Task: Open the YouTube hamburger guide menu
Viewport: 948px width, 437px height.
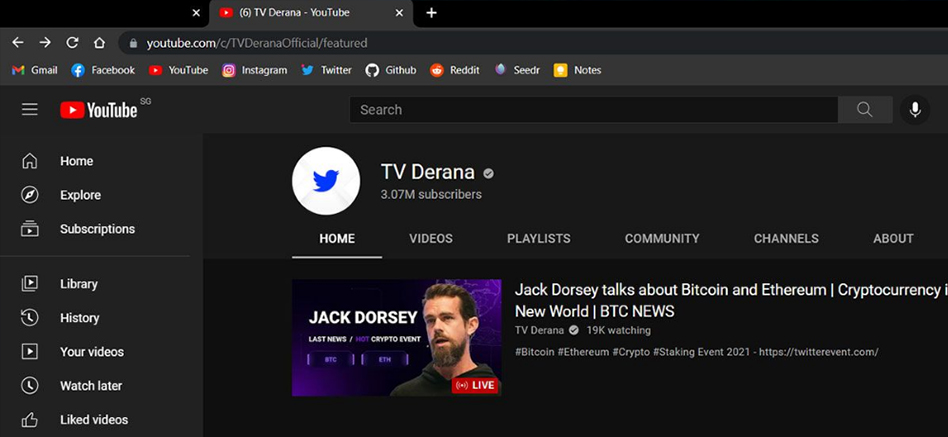Action: coord(30,109)
